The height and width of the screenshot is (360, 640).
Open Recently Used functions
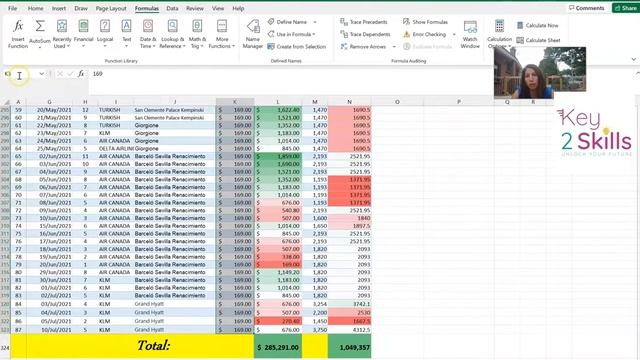pyautogui.click(x=62, y=34)
